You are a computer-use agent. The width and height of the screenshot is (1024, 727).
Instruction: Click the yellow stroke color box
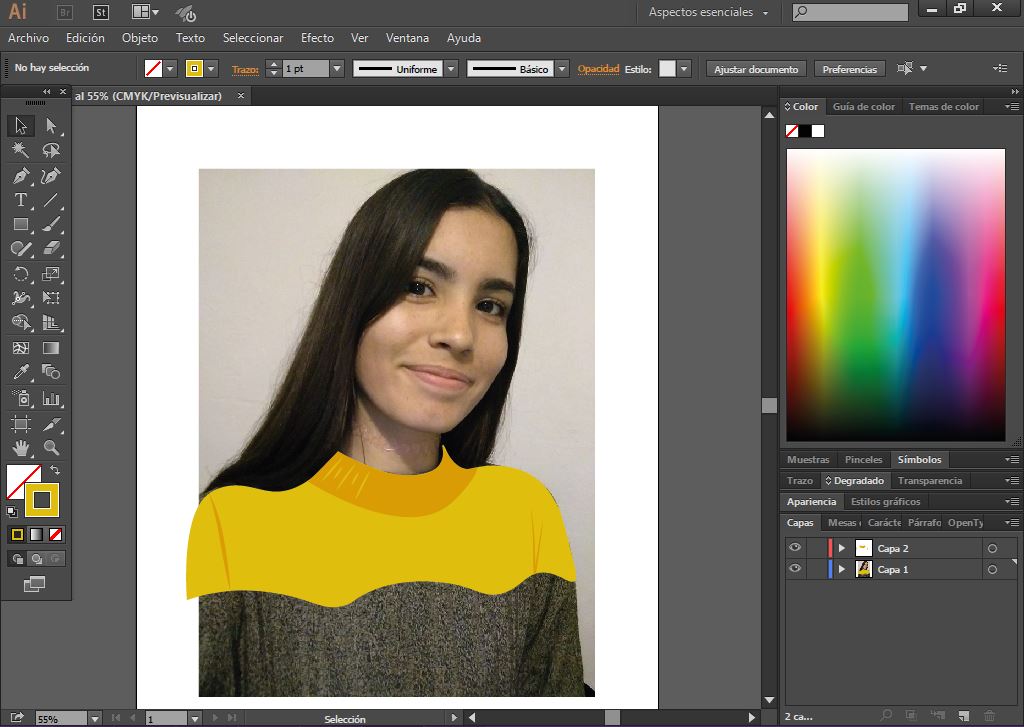(x=42, y=500)
